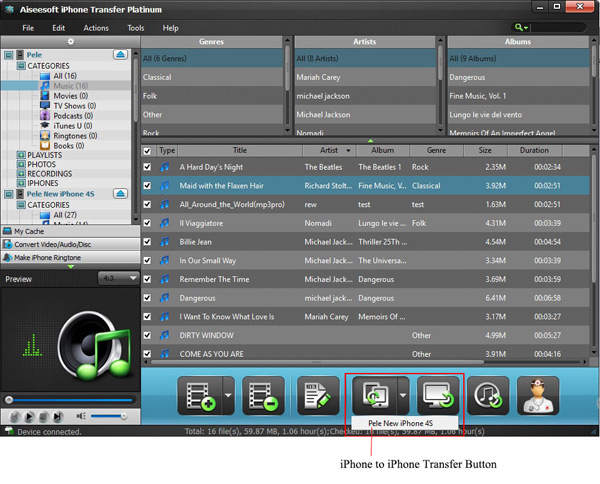Uncheck Remember The Time track
The width and height of the screenshot is (600, 484).
[x=147, y=279]
